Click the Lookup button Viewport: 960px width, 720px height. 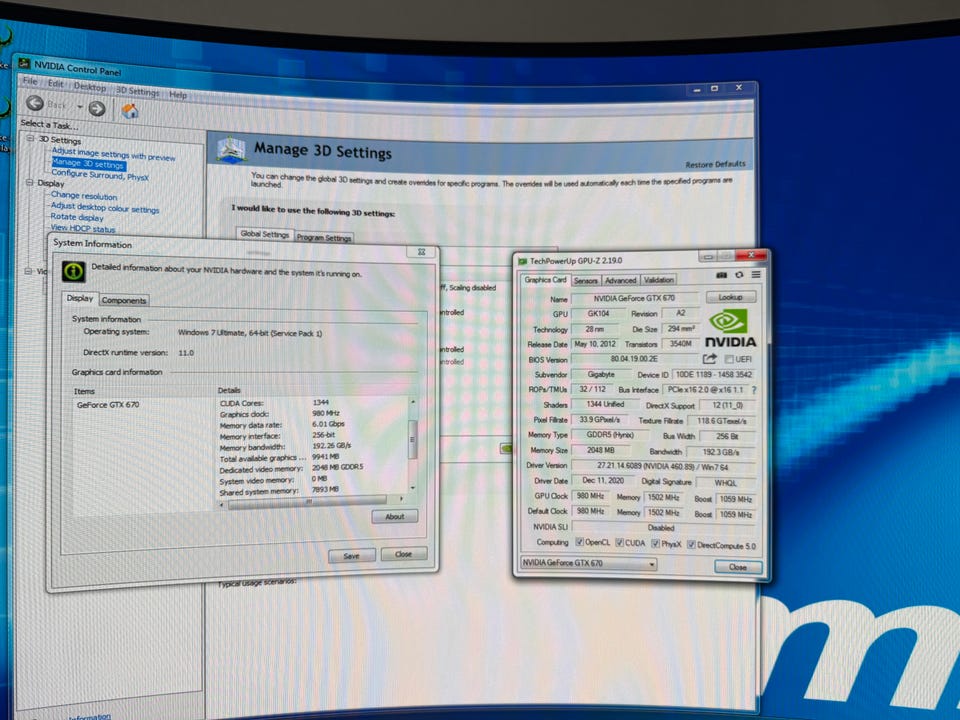point(730,297)
